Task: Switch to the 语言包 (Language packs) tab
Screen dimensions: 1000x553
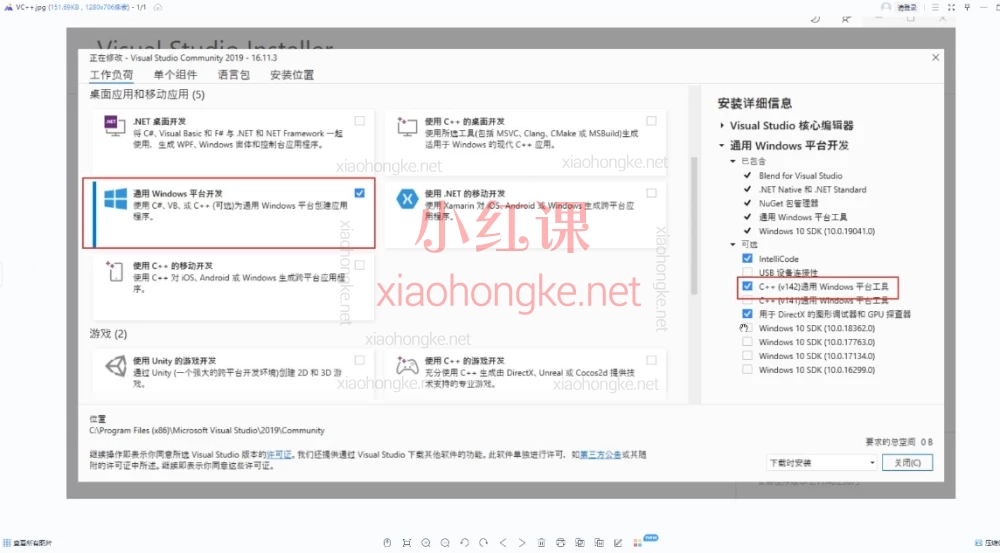Action: coord(233,75)
